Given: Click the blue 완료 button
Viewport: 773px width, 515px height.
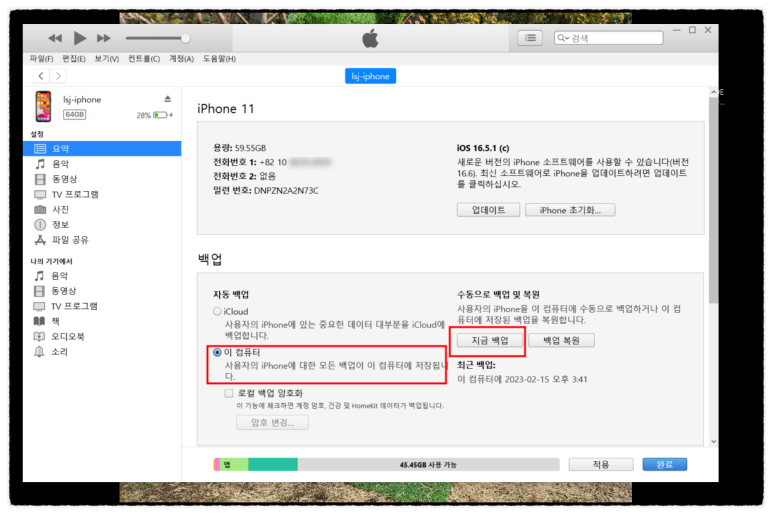Looking at the screenshot, I should [665, 464].
